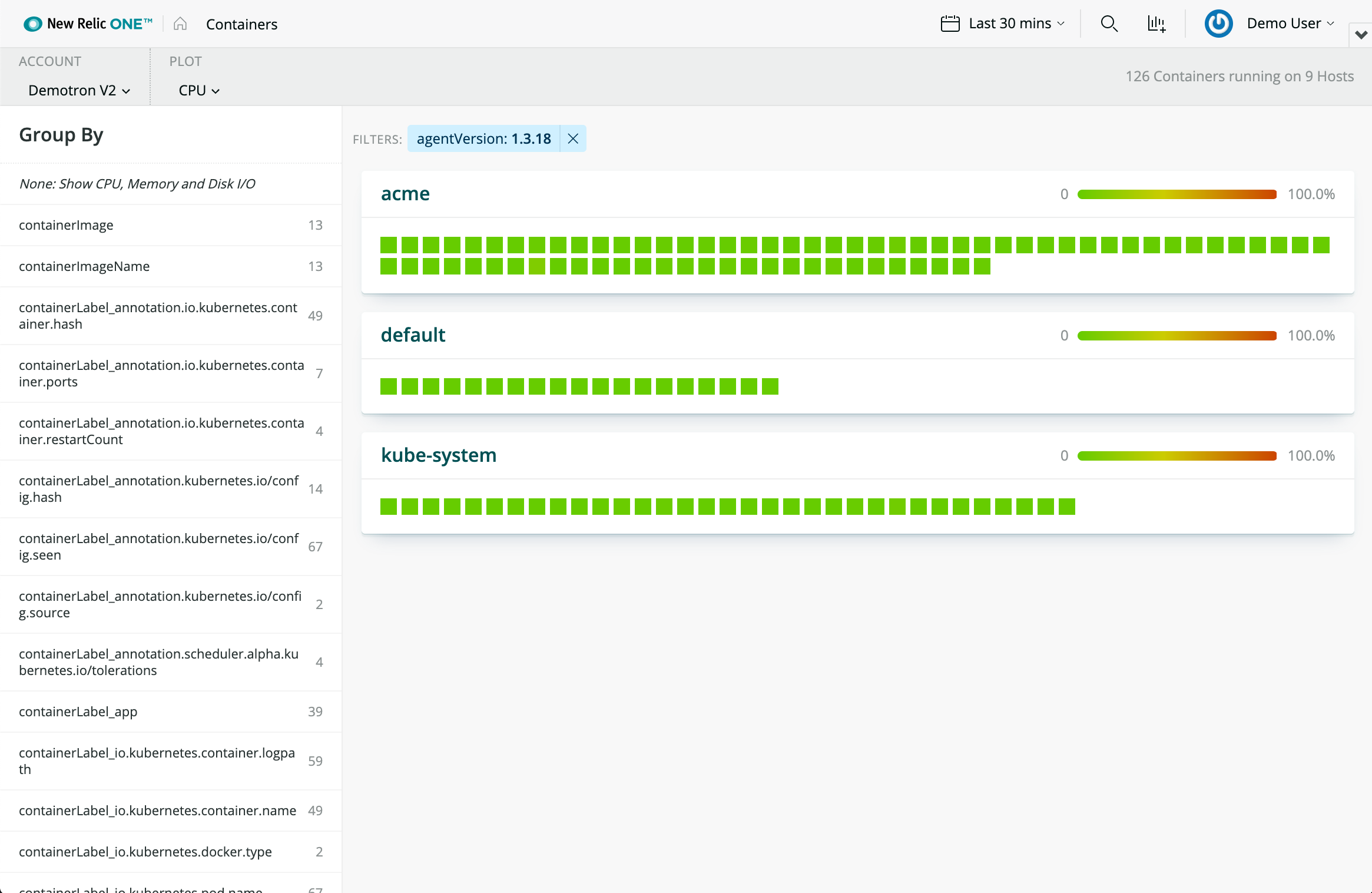This screenshot has width=1372, height=893.
Task: Open the acme group heading
Action: pyautogui.click(x=405, y=194)
